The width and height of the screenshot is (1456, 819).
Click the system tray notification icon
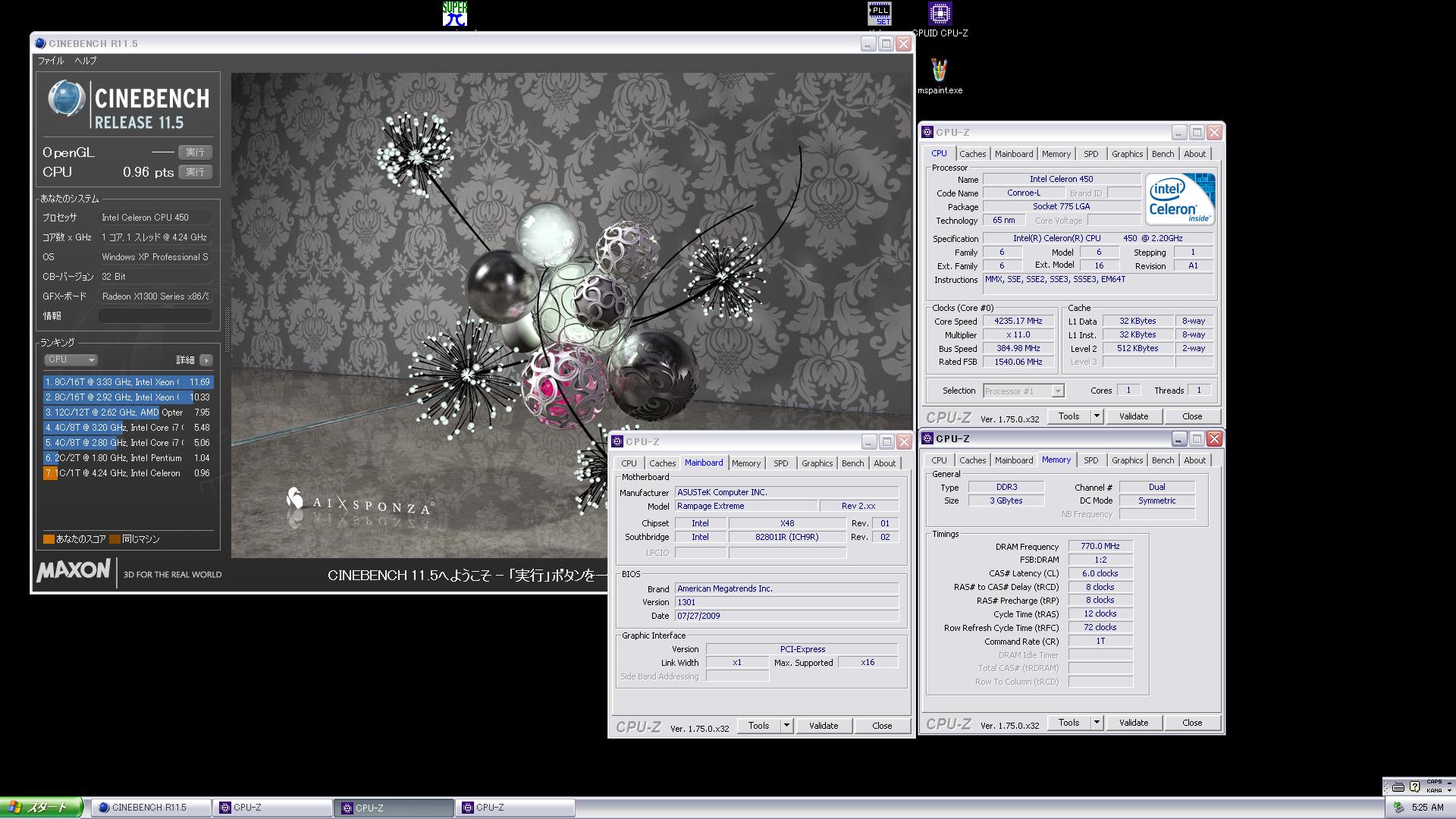pyautogui.click(x=1398, y=808)
